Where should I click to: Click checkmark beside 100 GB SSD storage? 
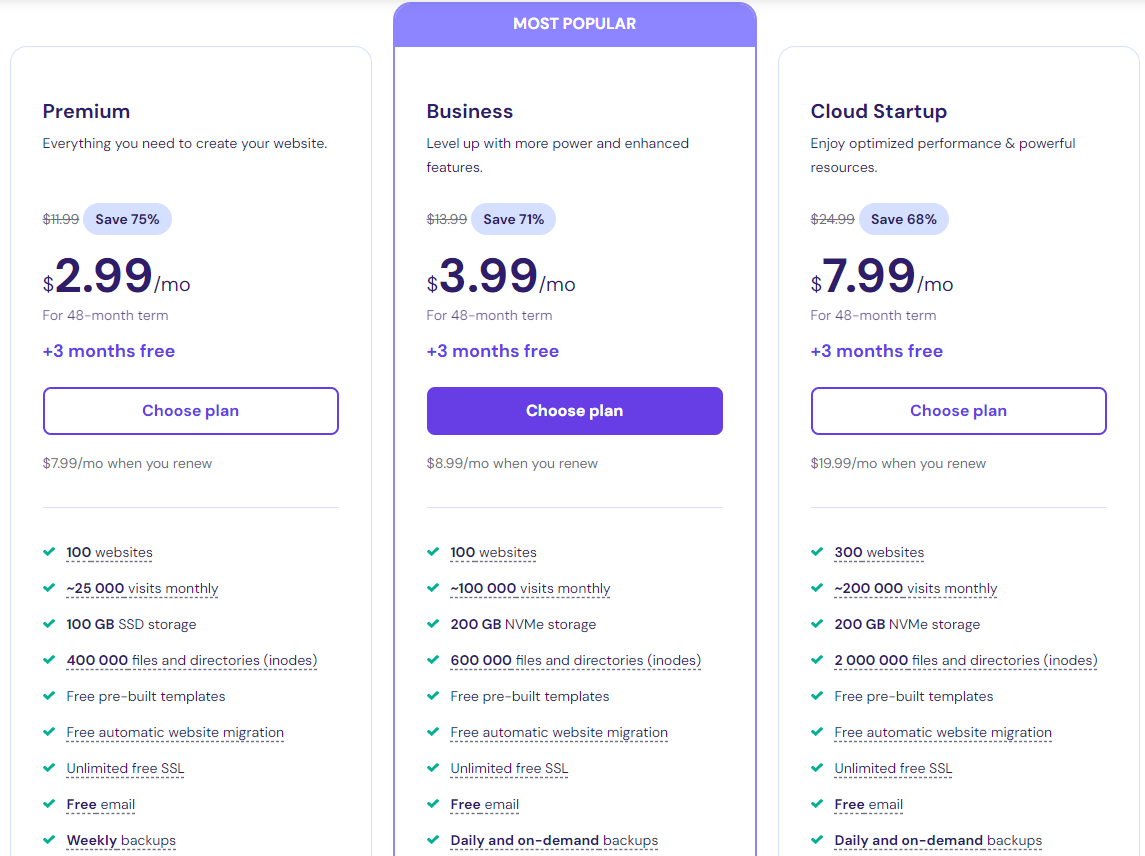pos(49,624)
